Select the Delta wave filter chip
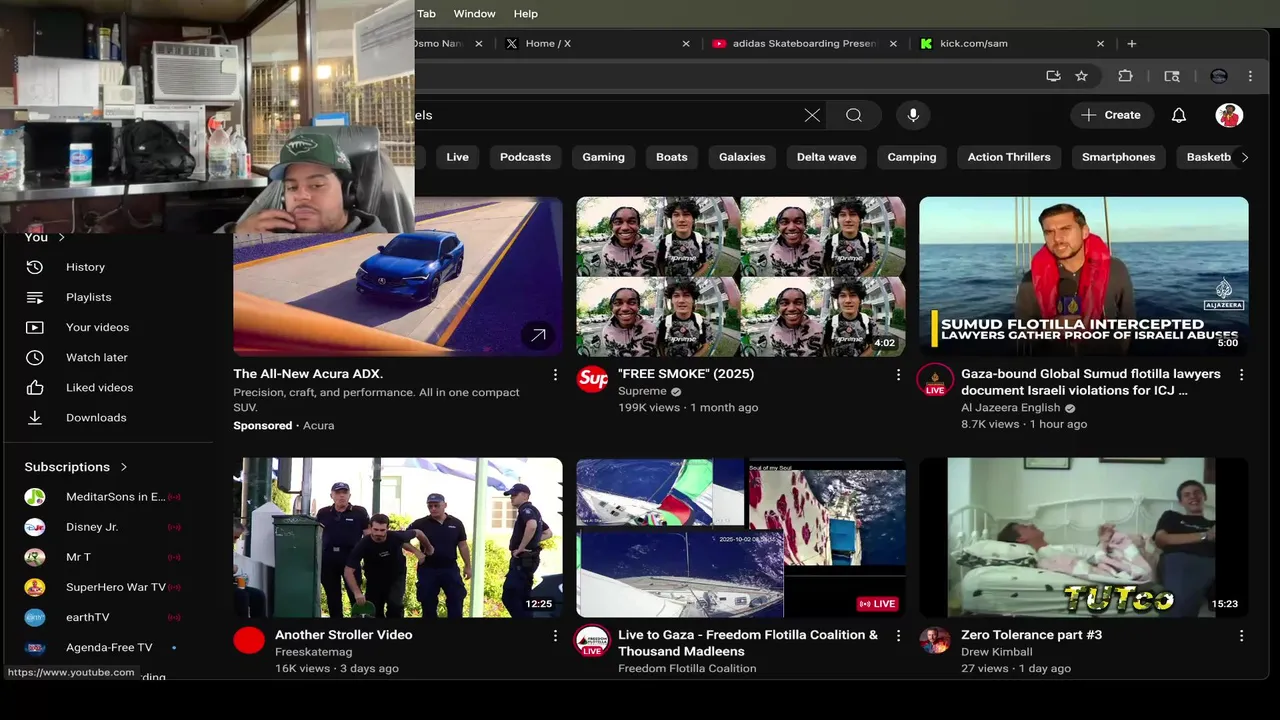Image resolution: width=1280 pixels, height=720 pixels. click(x=826, y=157)
